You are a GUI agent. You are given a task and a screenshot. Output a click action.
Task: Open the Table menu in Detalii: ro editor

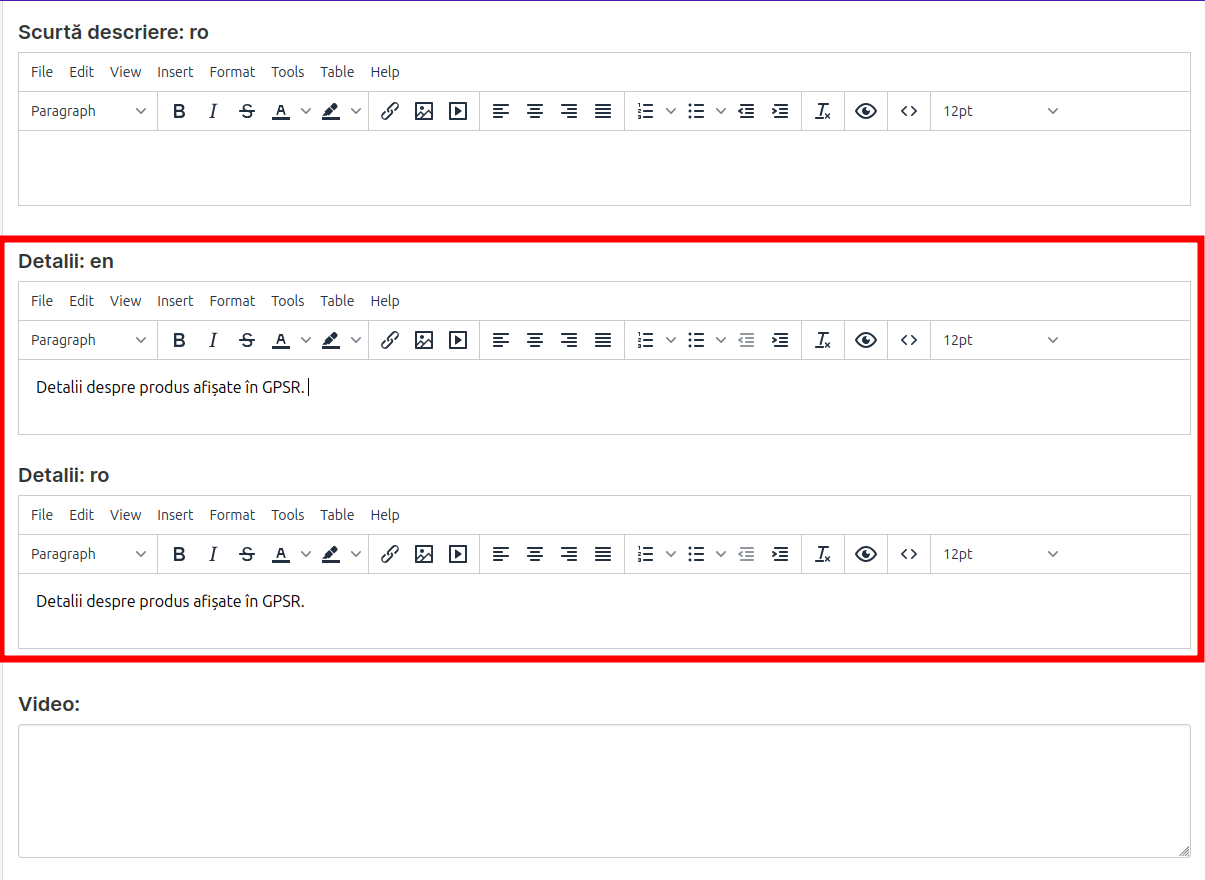point(337,515)
